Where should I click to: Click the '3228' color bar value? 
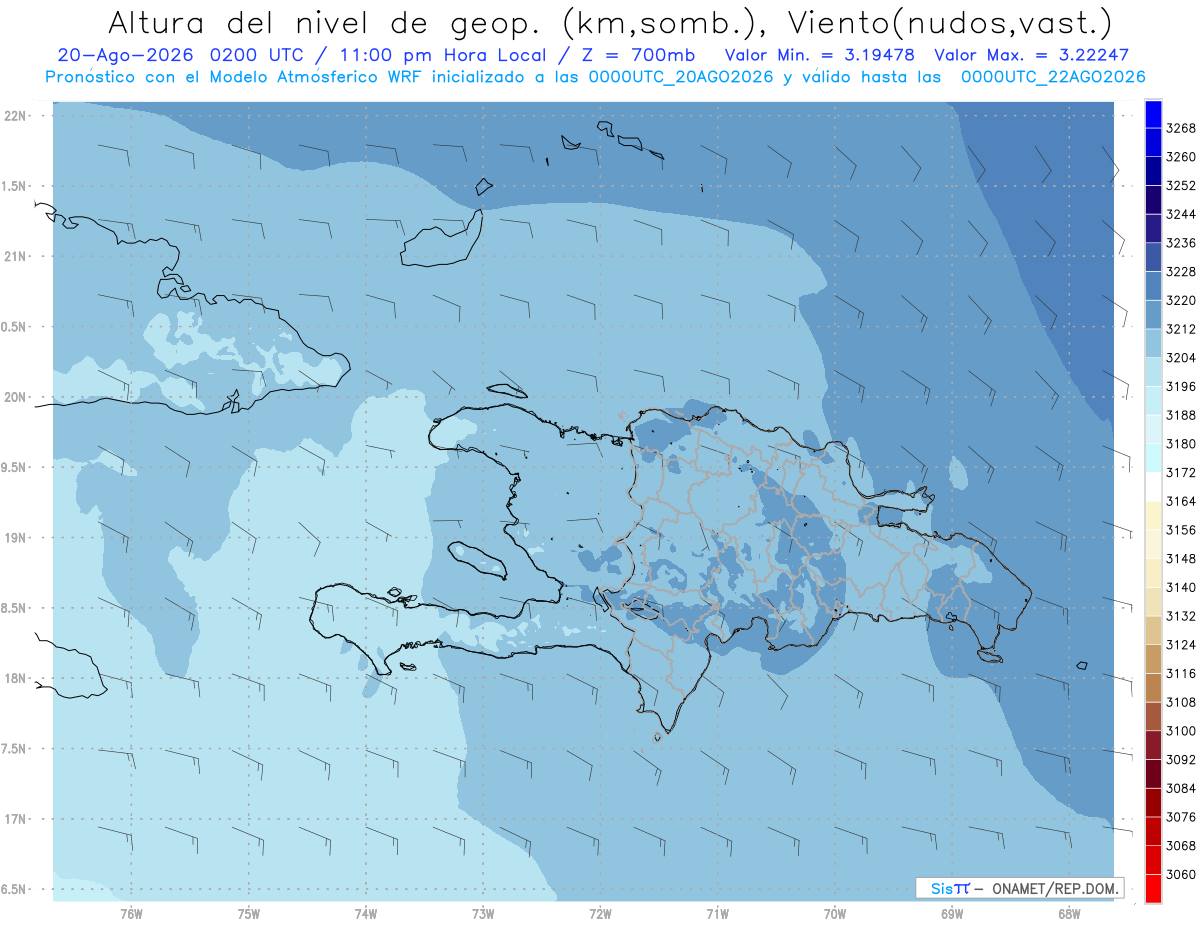tap(1181, 272)
